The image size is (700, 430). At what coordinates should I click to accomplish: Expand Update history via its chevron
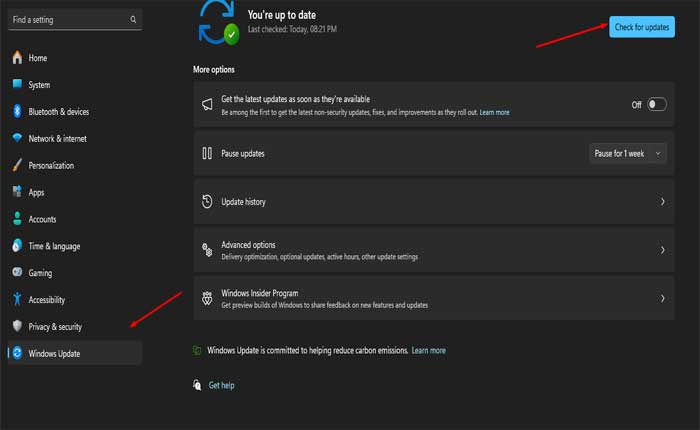(x=662, y=202)
